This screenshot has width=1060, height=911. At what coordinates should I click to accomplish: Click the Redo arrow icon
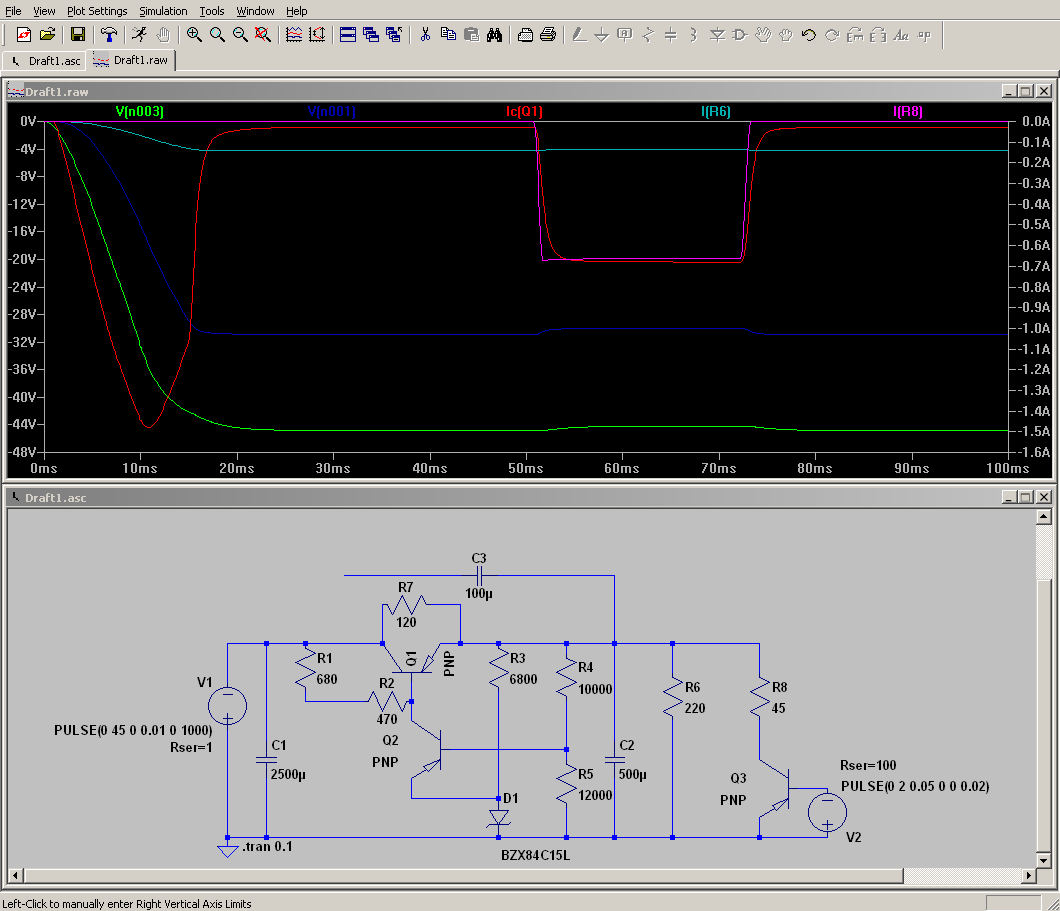coord(832,34)
